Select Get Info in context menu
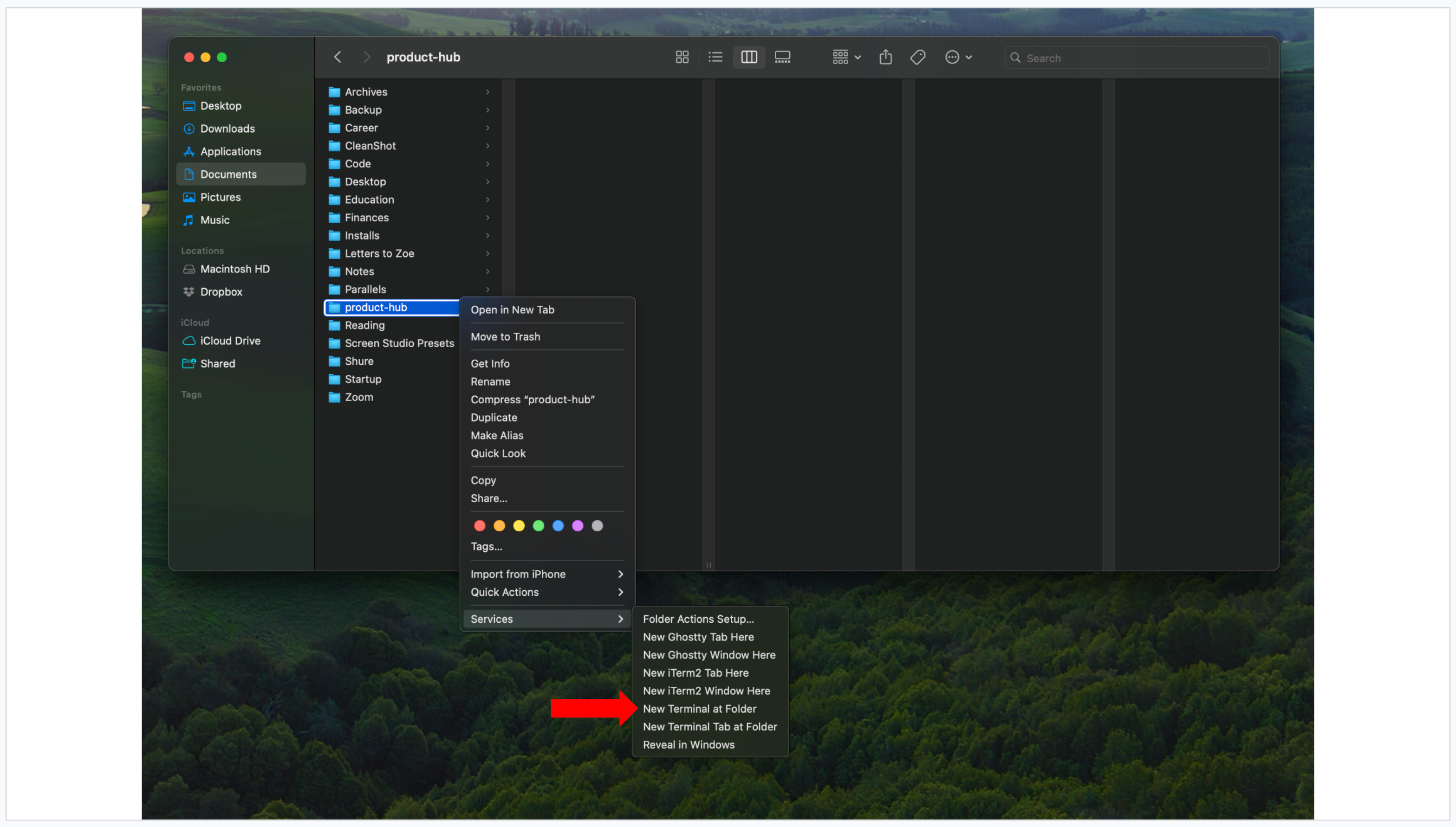Image resolution: width=1456 pixels, height=827 pixels. (490, 363)
